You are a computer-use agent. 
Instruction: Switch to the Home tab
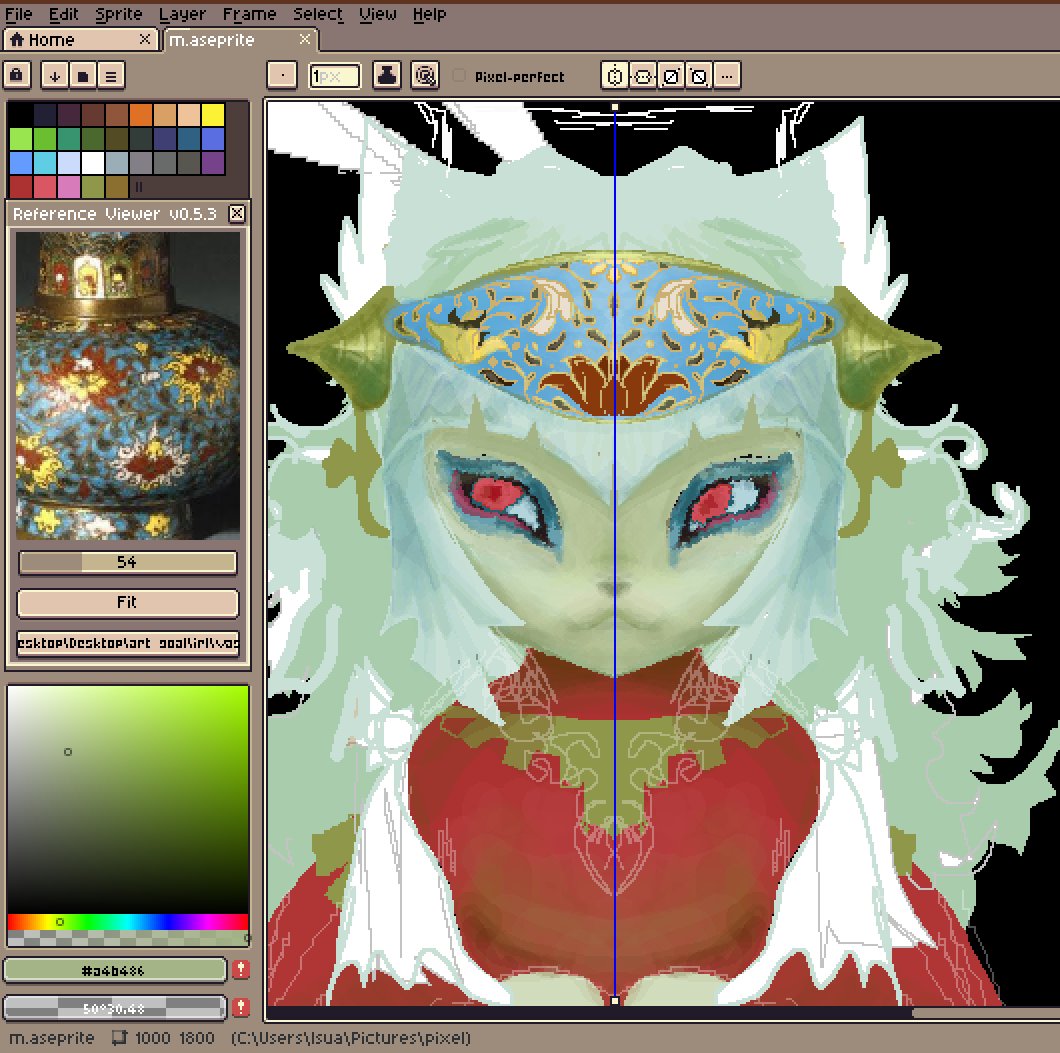pos(80,39)
